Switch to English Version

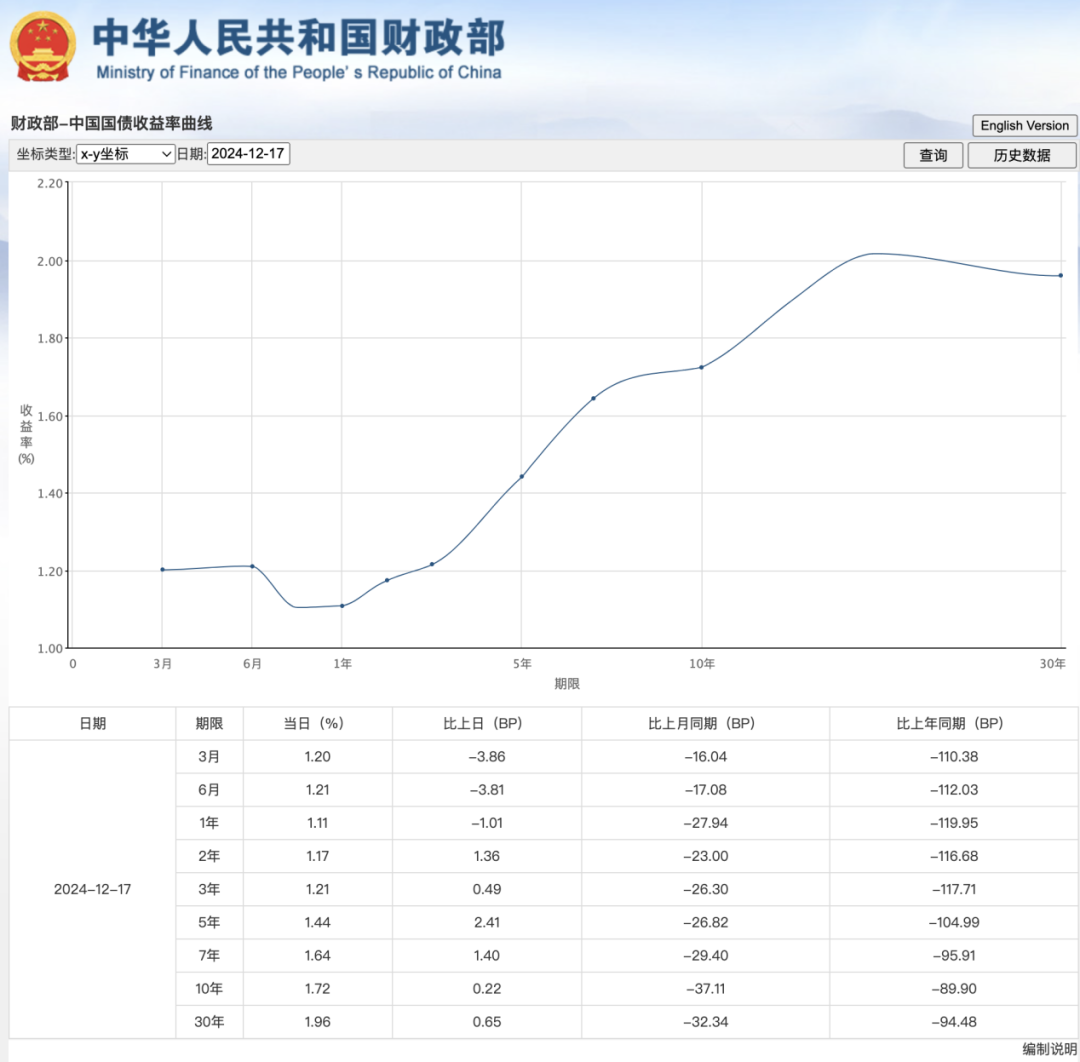tap(1024, 125)
